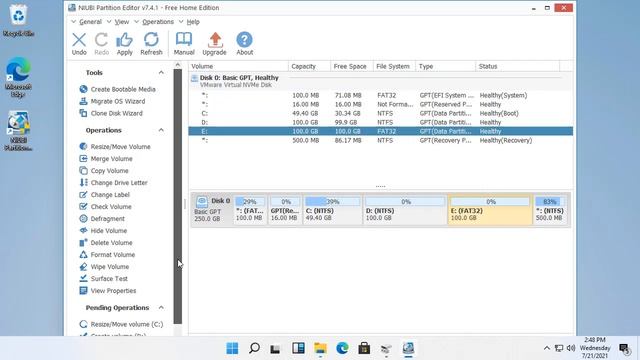Viewport: 640px width, 360px height.
Task: Open taskbar Search
Action: coord(254,348)
